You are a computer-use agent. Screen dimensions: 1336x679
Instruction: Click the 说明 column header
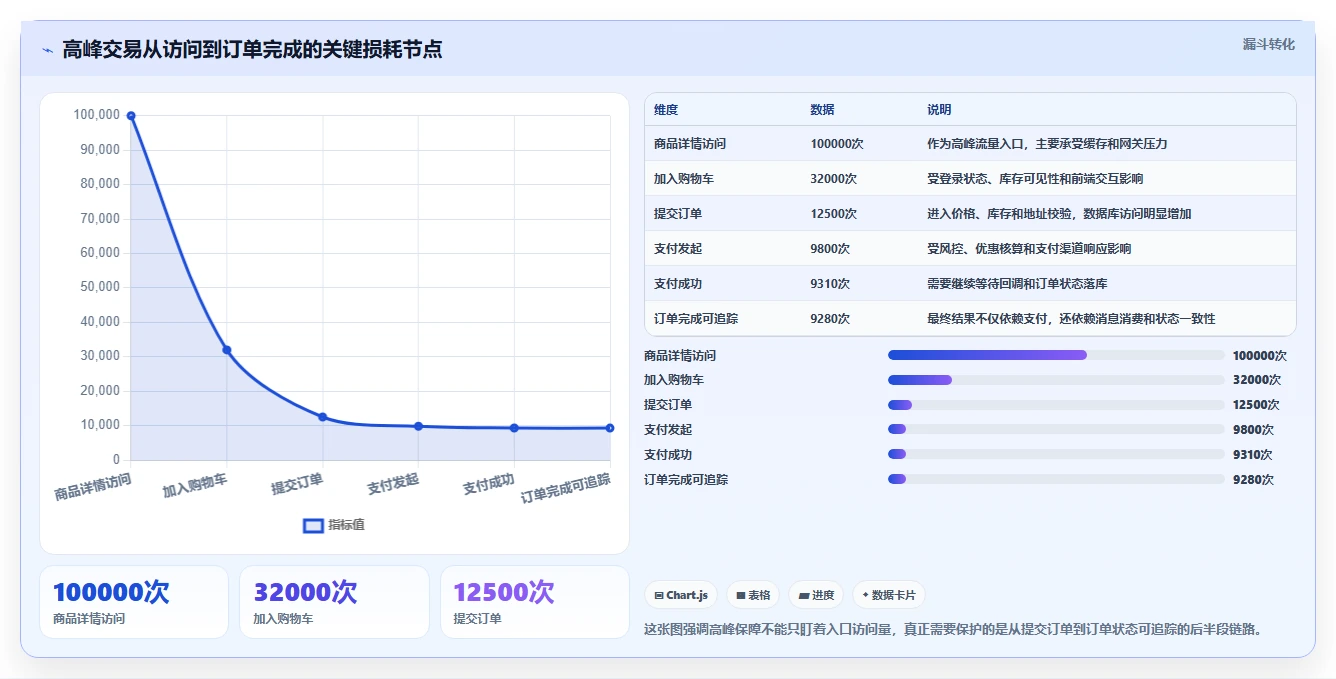(x=939, y=110)
